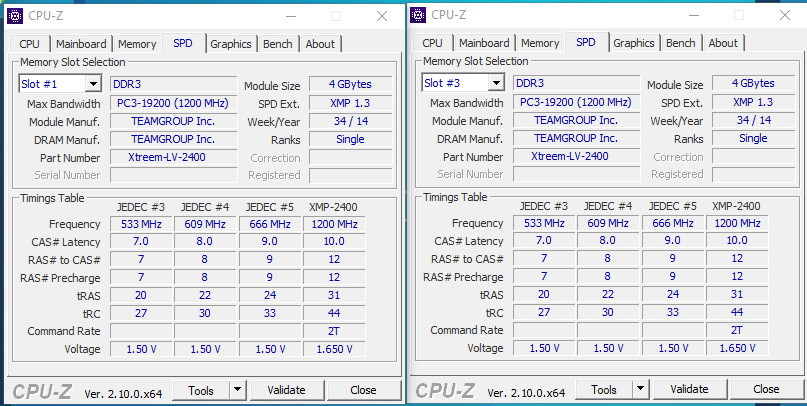The width and height of the screenshot is (807, 406).
Task: Click Module Manuf. TEAMGROUP Inc. field in left window
Action: (x=173, y=121)
